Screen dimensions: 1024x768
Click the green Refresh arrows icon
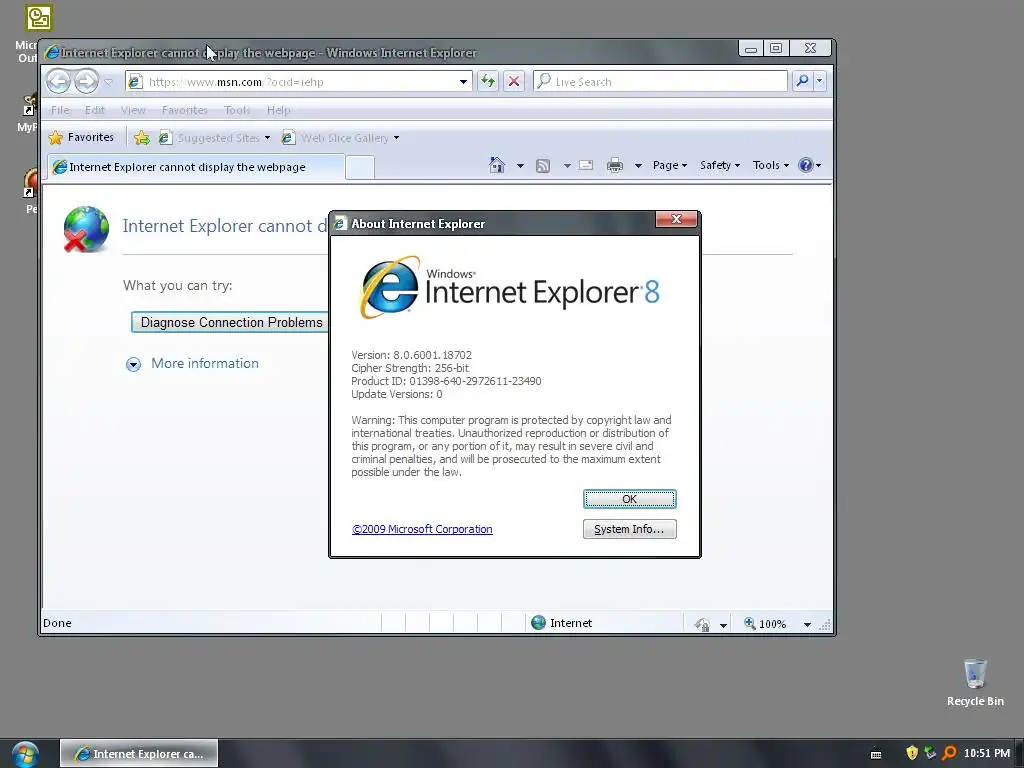(488, 82)
